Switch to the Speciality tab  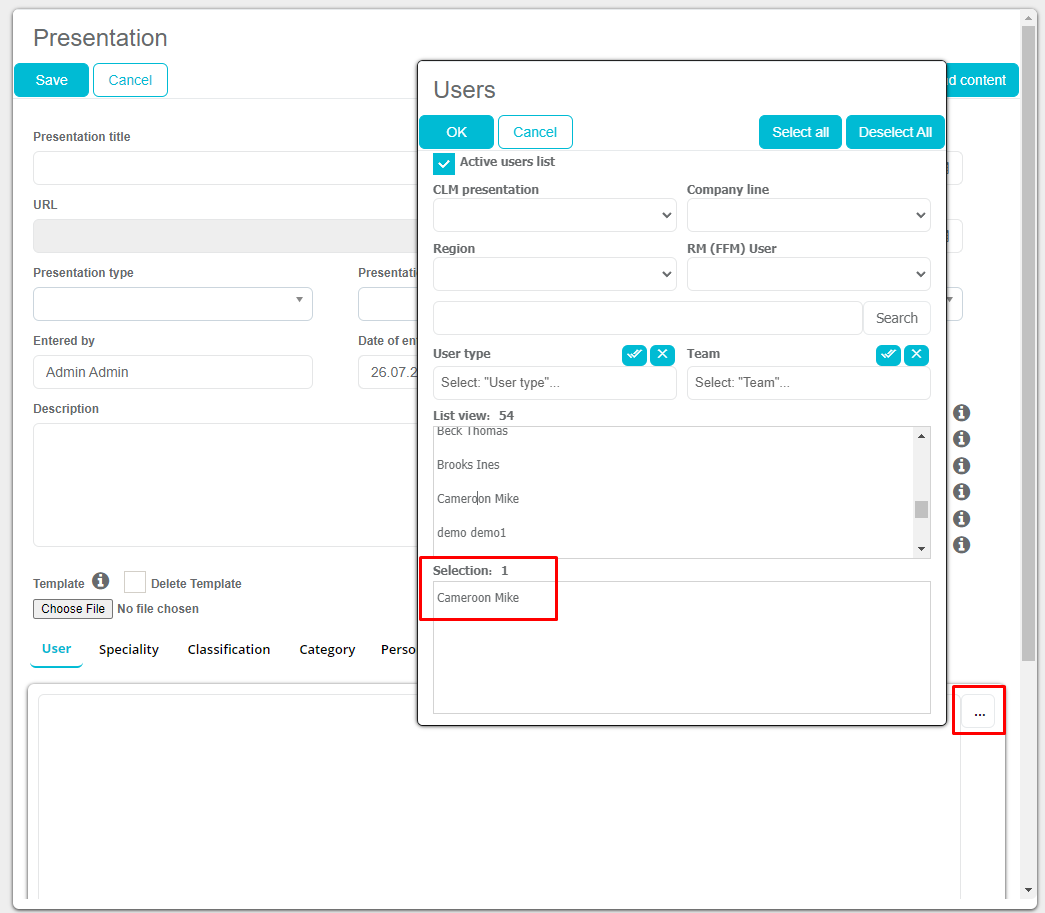tap(129, 649)
